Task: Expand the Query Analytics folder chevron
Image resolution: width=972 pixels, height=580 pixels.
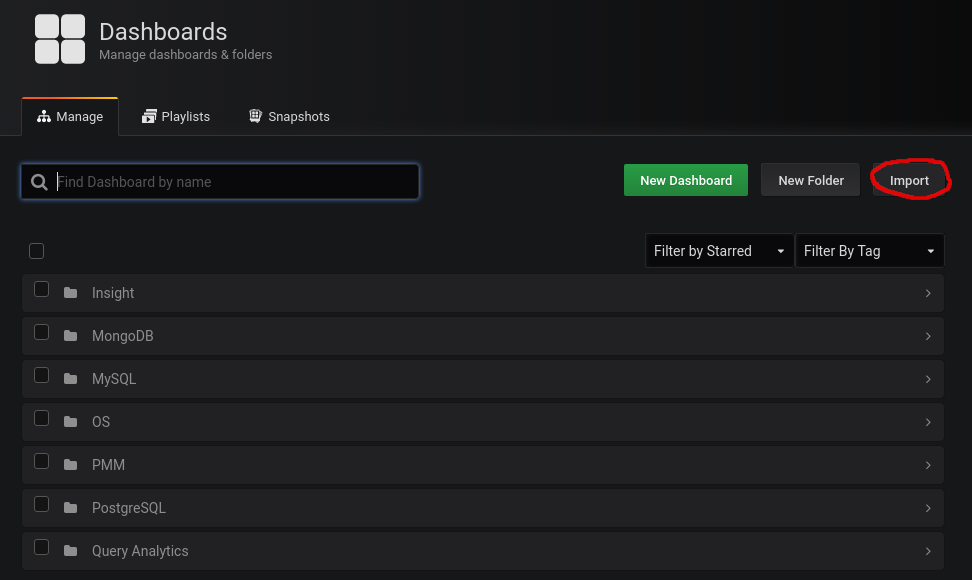Action: tap(928, 551)
